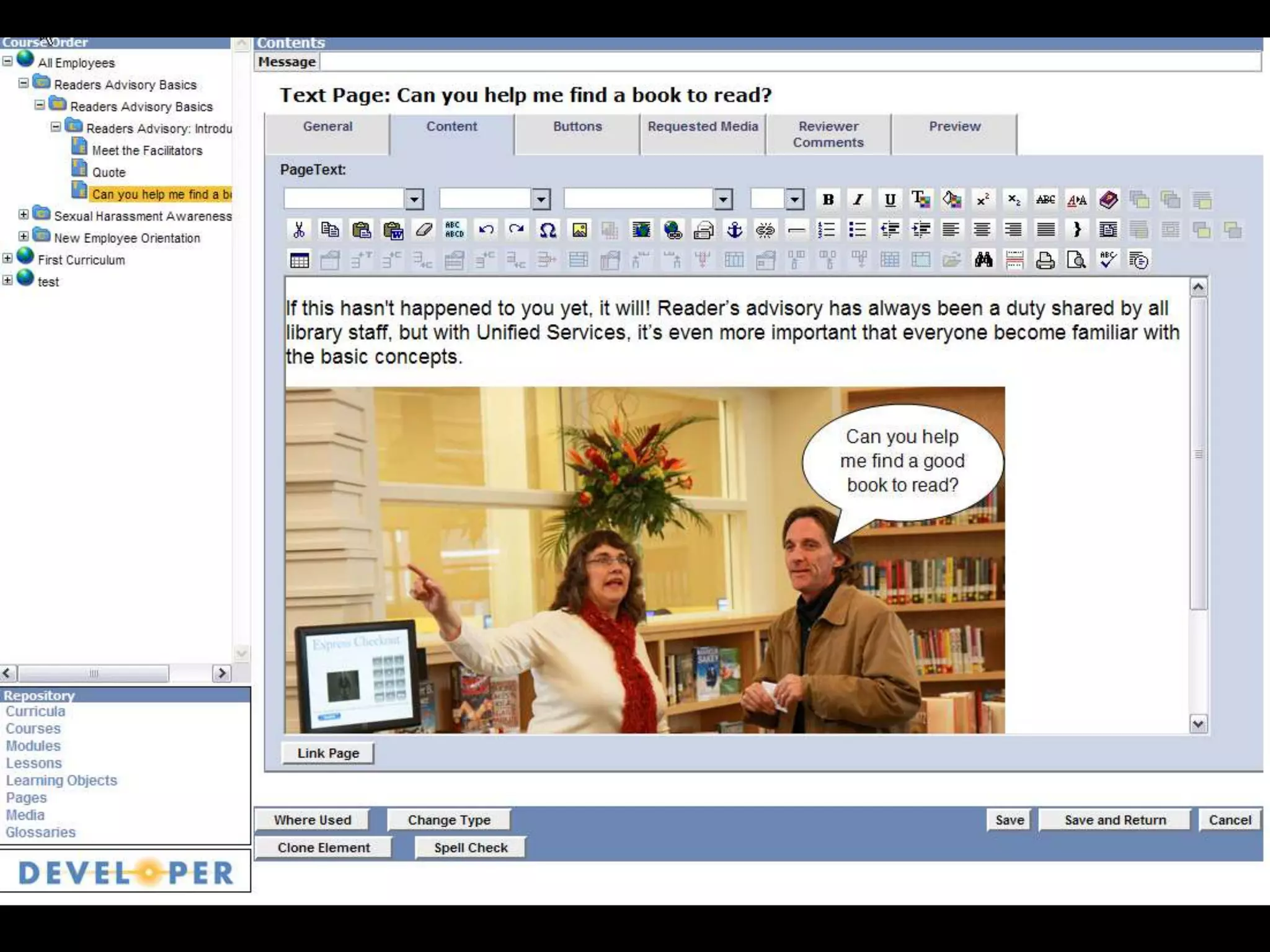Click the Cut scissors icon

(299, 230)
